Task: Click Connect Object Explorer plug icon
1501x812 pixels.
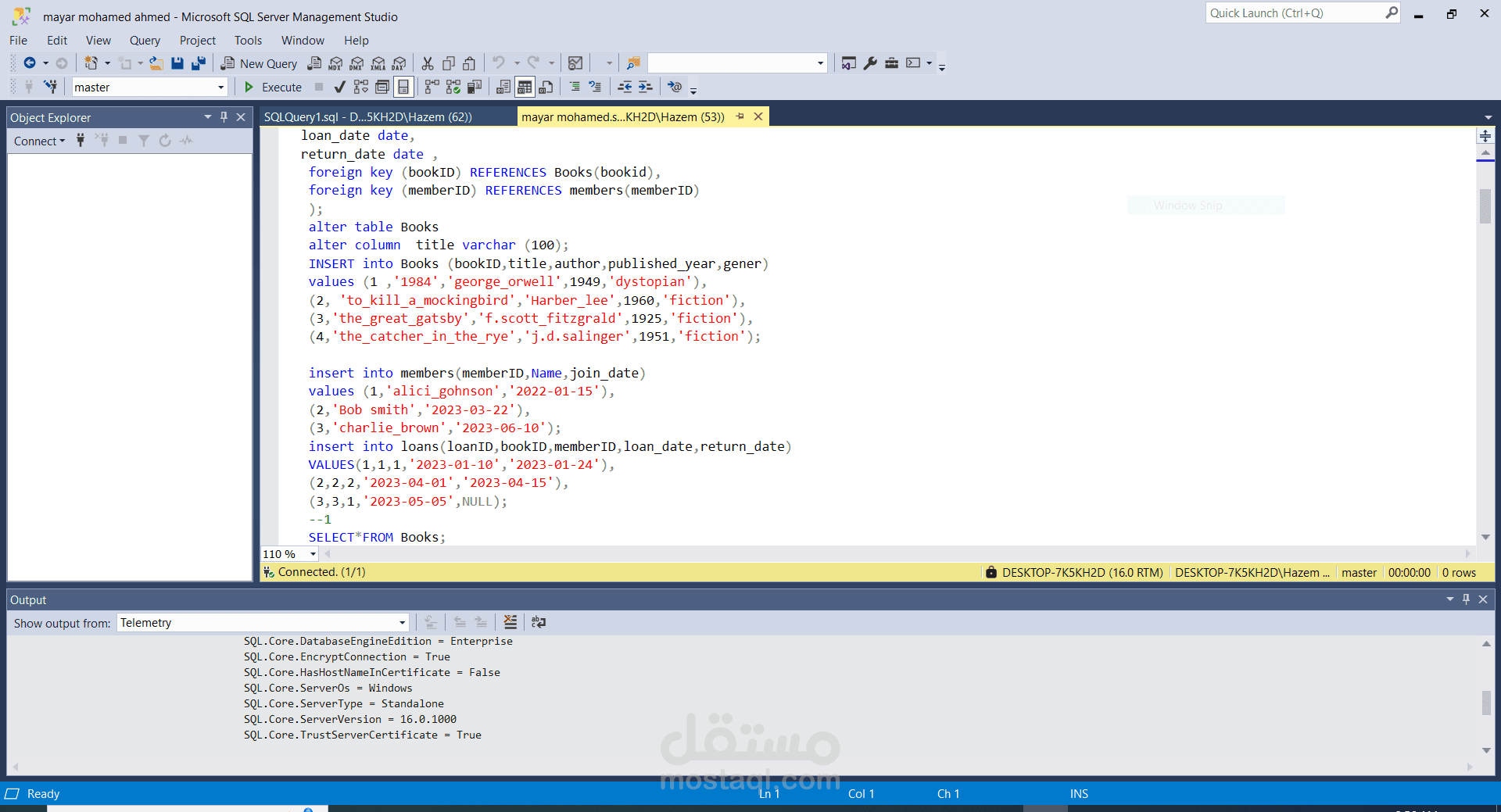Action: click(81, 141)
